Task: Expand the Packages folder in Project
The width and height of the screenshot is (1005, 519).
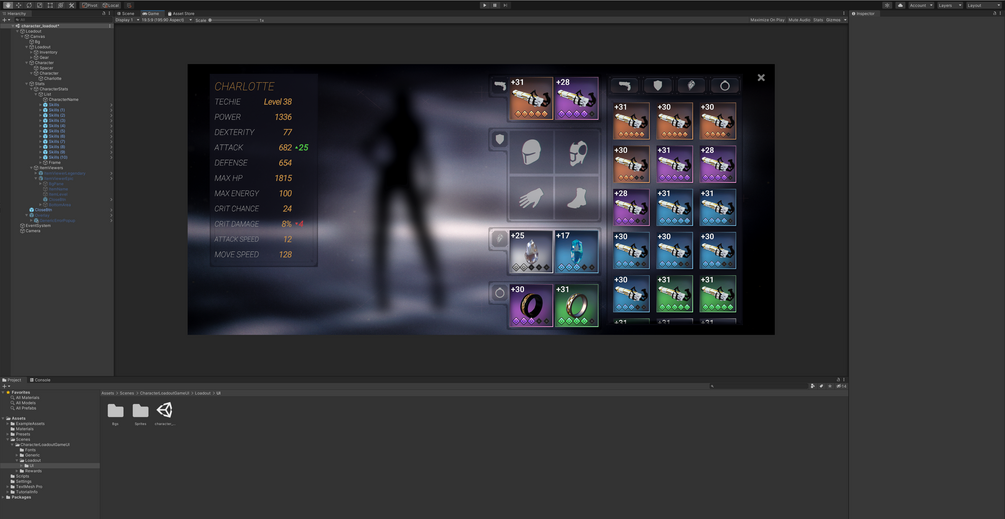Action: tap(4, 497)
